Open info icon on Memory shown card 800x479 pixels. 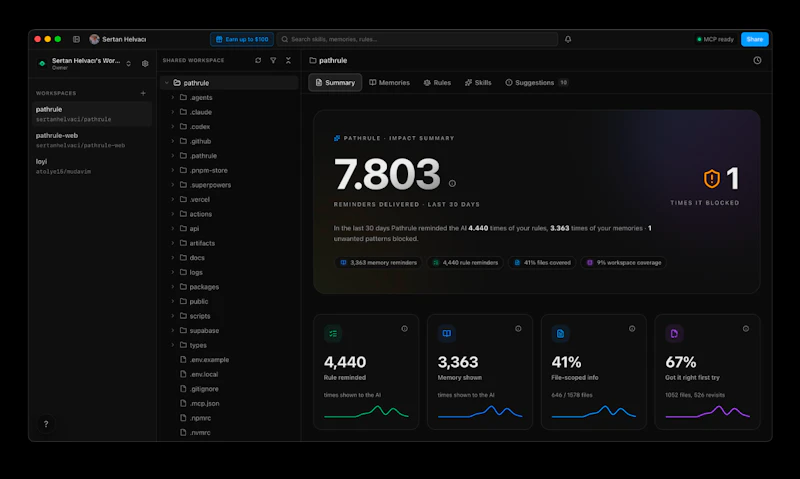[x=518, y=329]
